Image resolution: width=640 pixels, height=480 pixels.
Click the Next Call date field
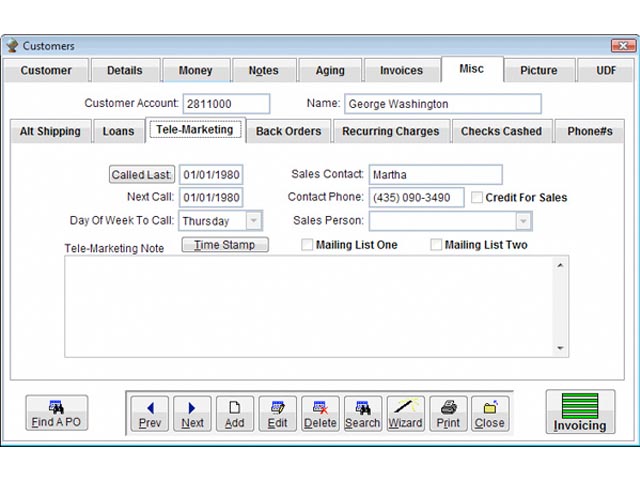pos(211,198)
